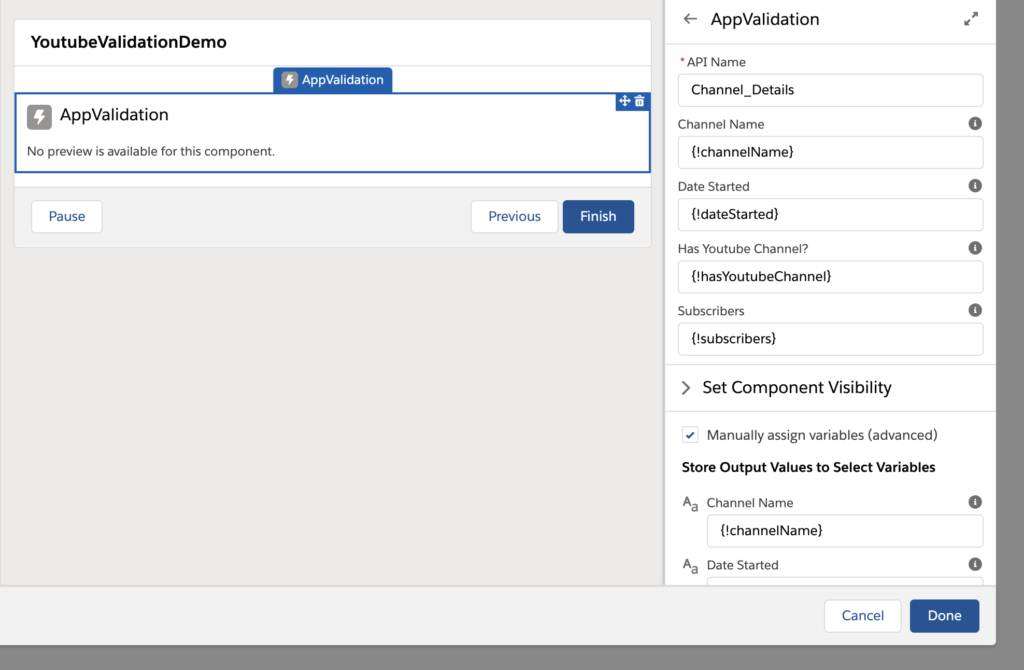Screen dimensions: 1024x670
Task: Click Store Output Values to Select Variables heading
Action: [x=808, y=467]
